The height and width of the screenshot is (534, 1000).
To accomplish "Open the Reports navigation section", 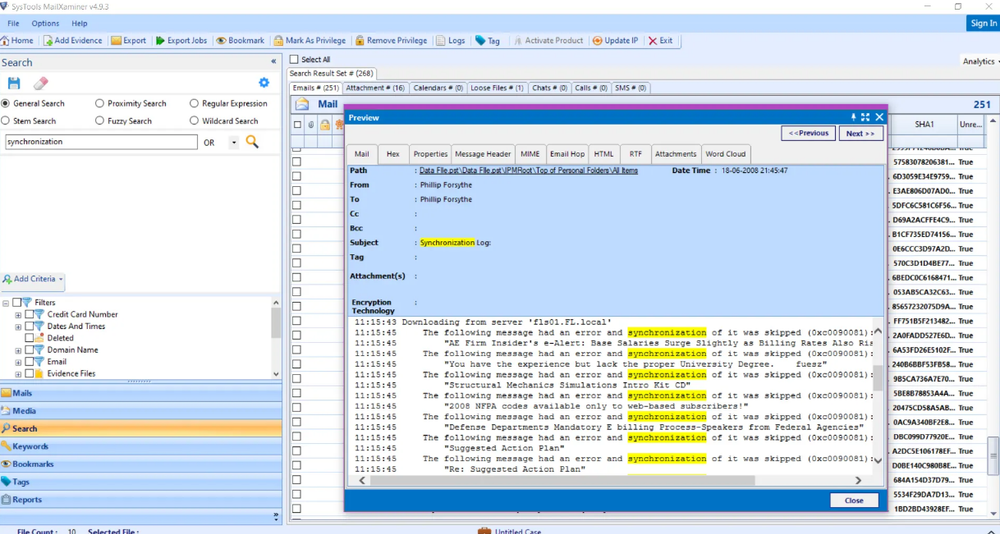I will pos(141,500).
